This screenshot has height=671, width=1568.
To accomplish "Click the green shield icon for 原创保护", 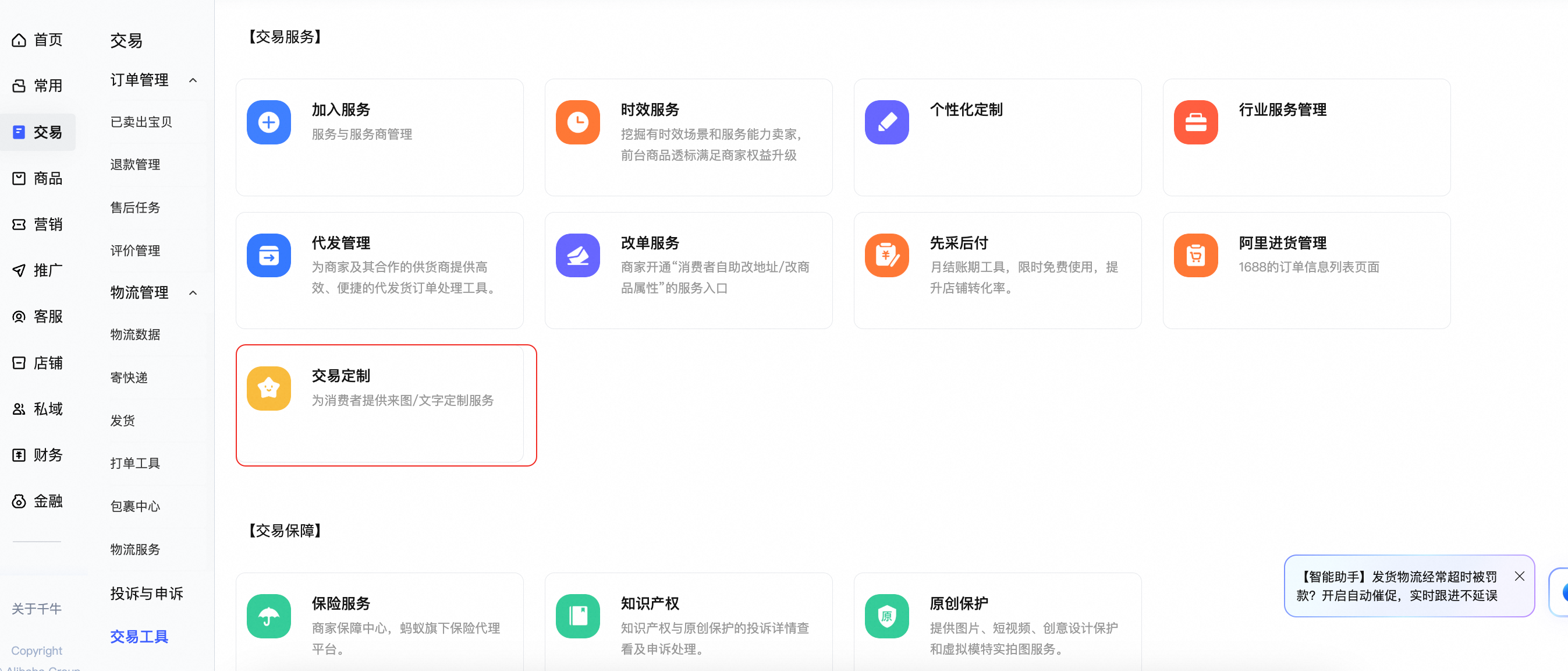I will [x=887, y=616].
